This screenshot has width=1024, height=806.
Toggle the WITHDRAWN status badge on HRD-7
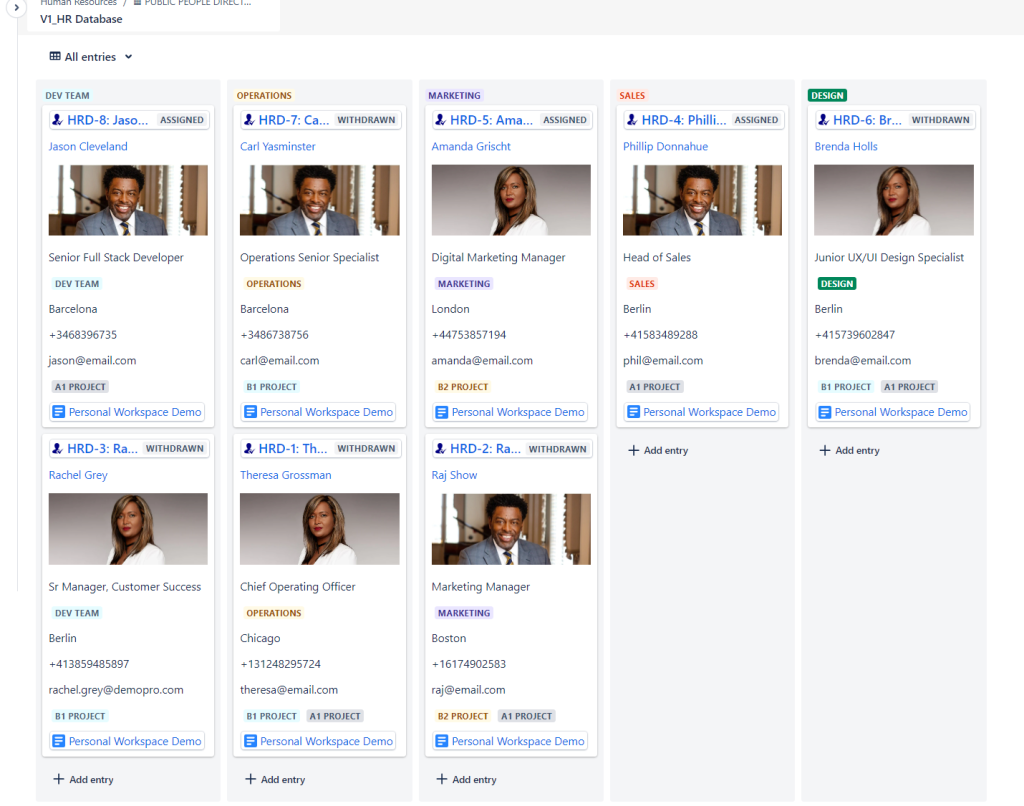(x=365, y=118)
